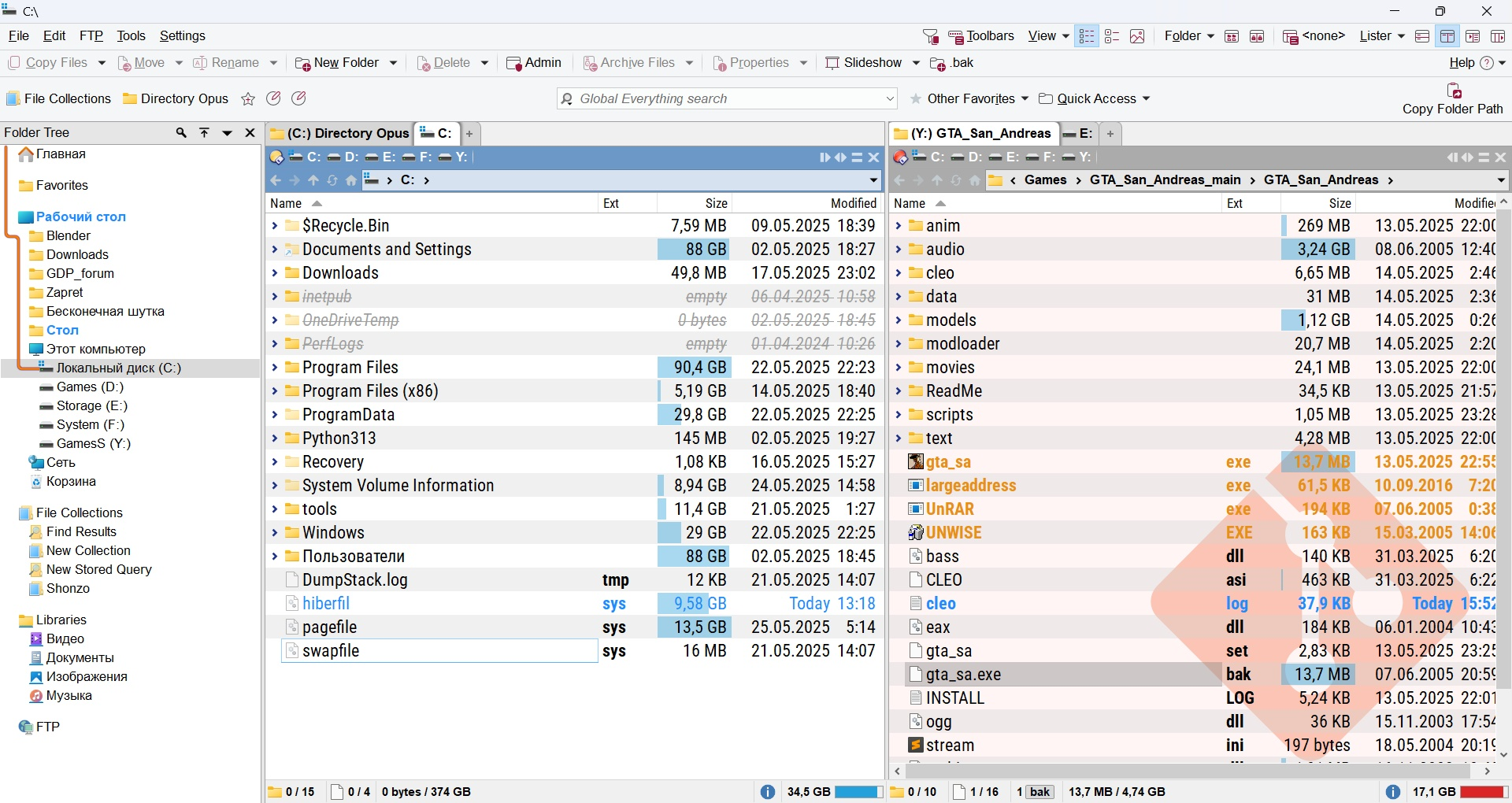The height and width of the screenshot is (803, 1512).
Task: Open a new tab next to the C: tab
Action: [469, 134]
